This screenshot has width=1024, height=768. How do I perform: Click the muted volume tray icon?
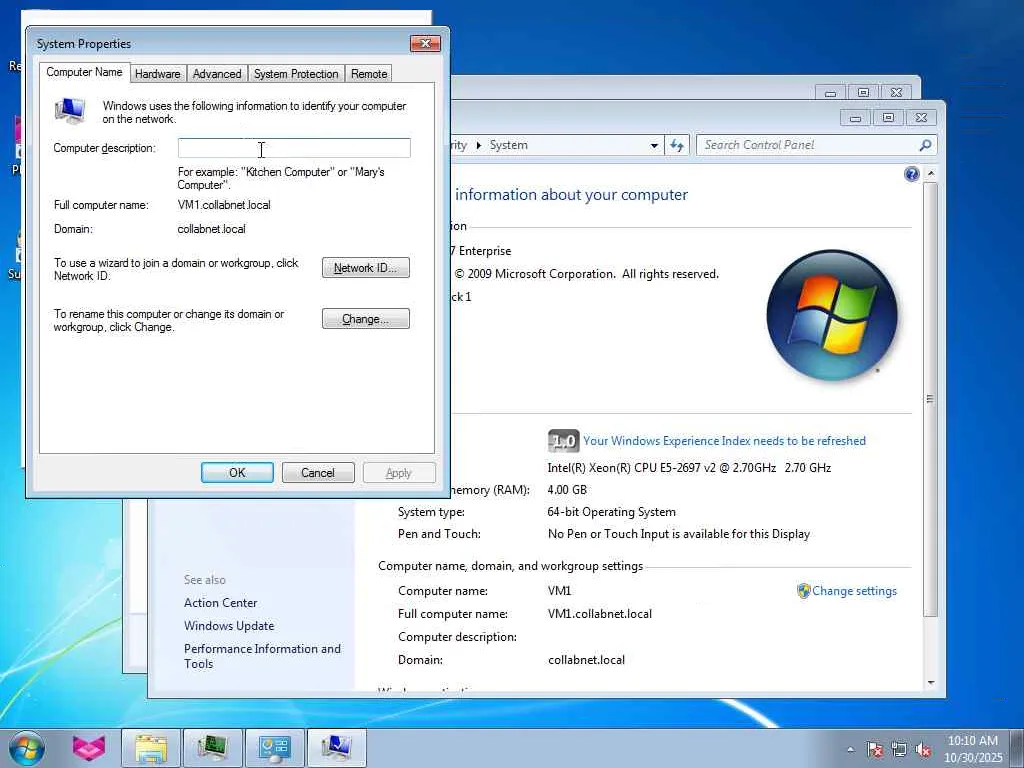coord(923,749)
